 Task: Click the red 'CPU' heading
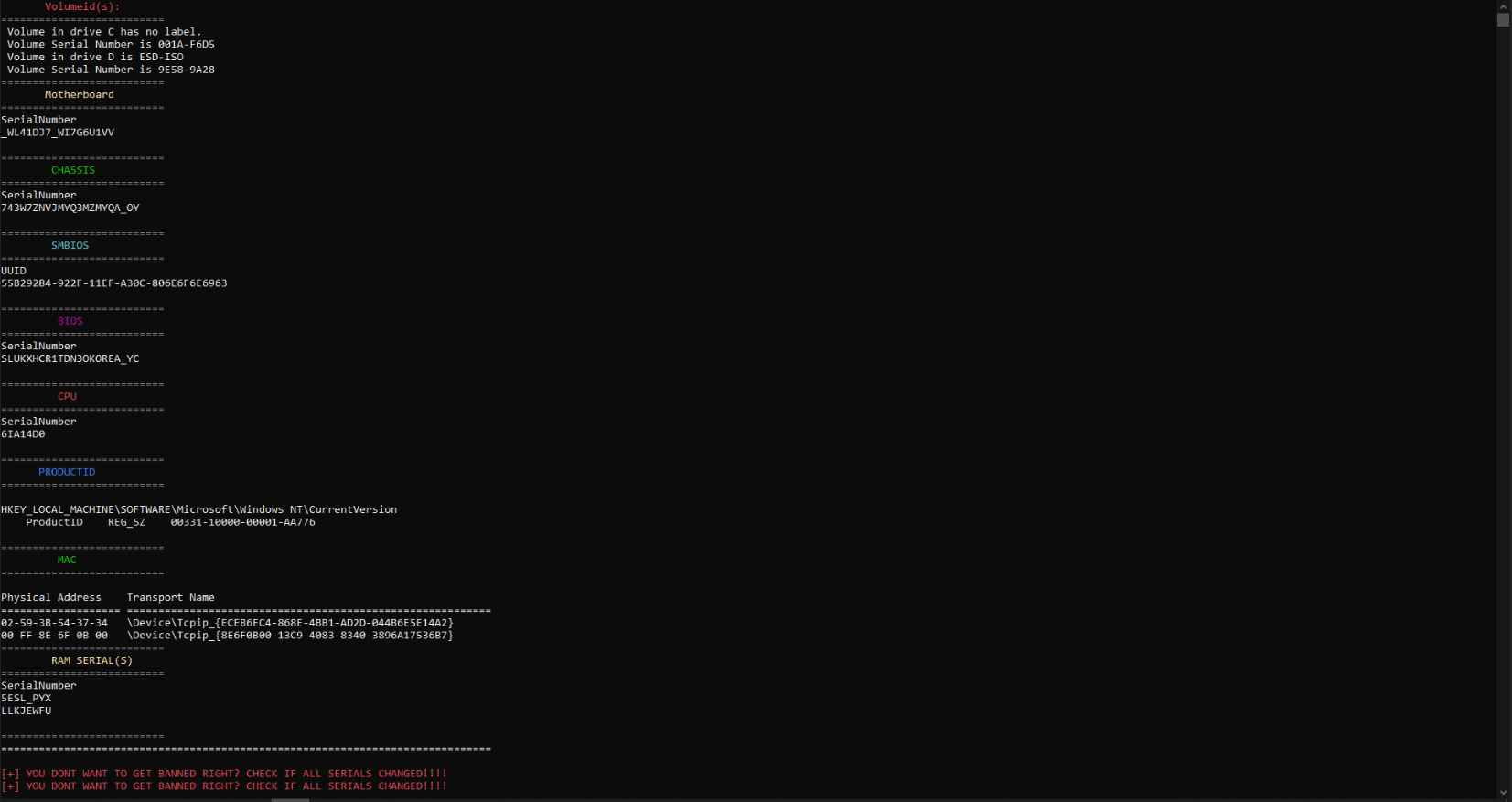(x=67, y=396)
